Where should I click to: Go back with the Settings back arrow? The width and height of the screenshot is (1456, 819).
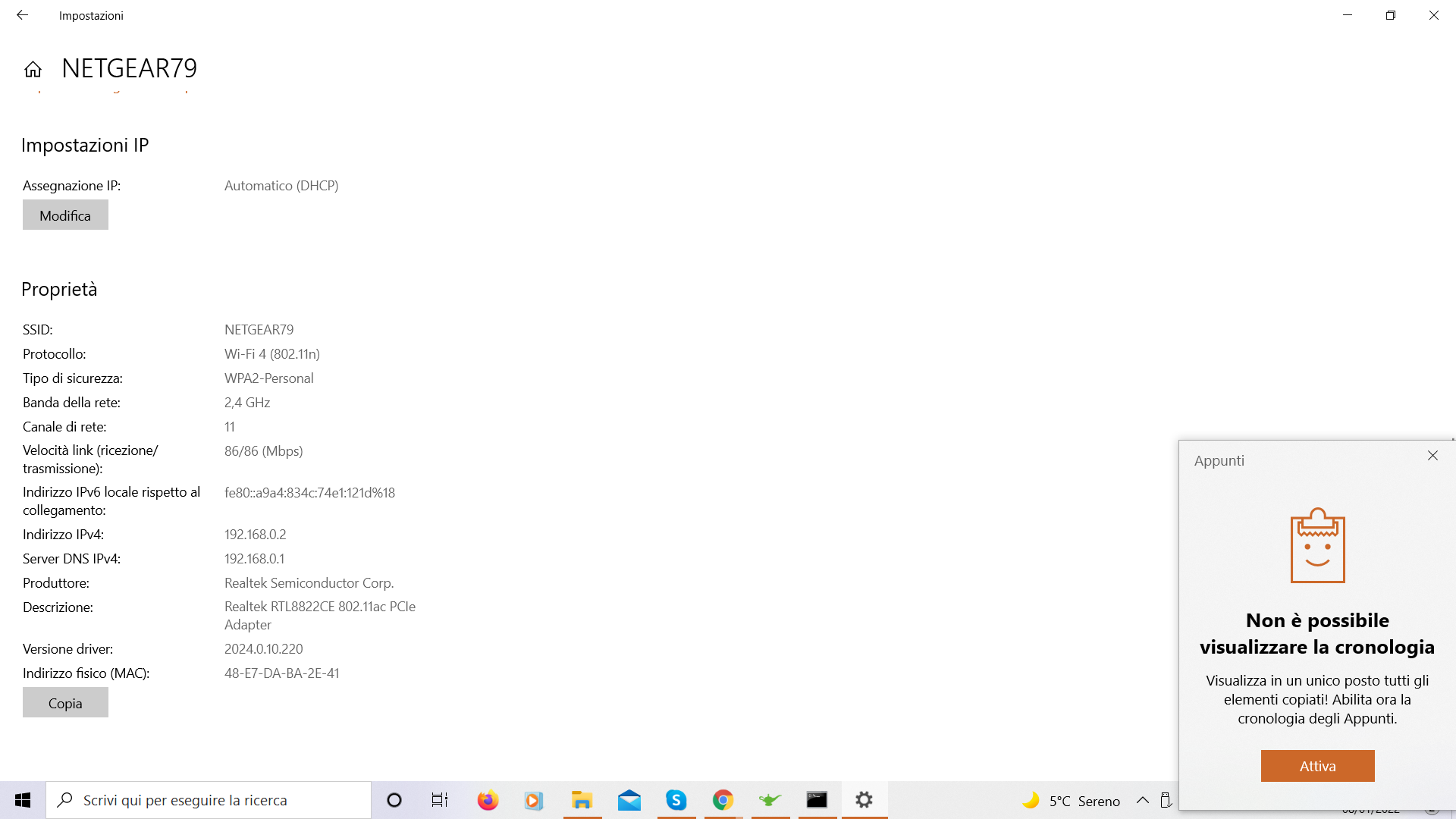pyautogui.click(x=22, y=15)
